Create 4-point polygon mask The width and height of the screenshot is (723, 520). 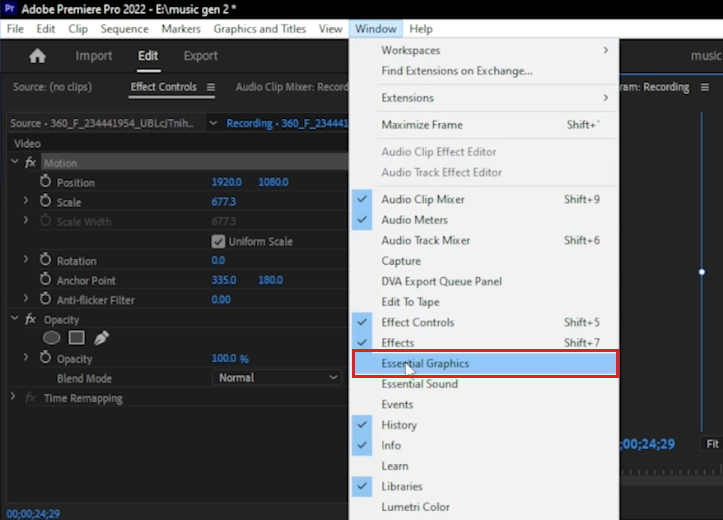point(77,338)
